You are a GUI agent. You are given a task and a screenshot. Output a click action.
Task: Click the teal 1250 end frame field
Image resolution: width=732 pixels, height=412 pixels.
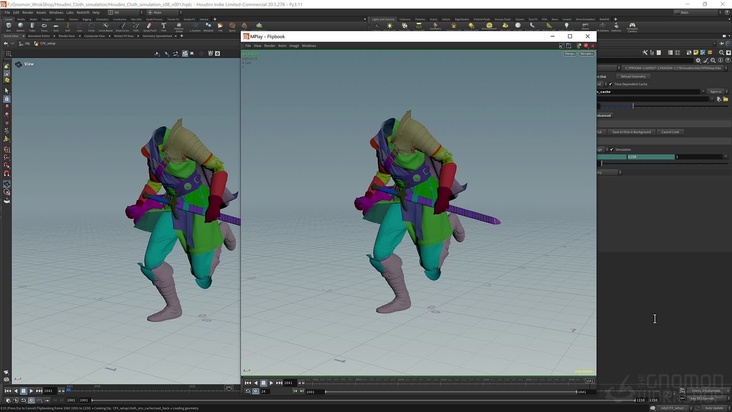click(651, 157)
